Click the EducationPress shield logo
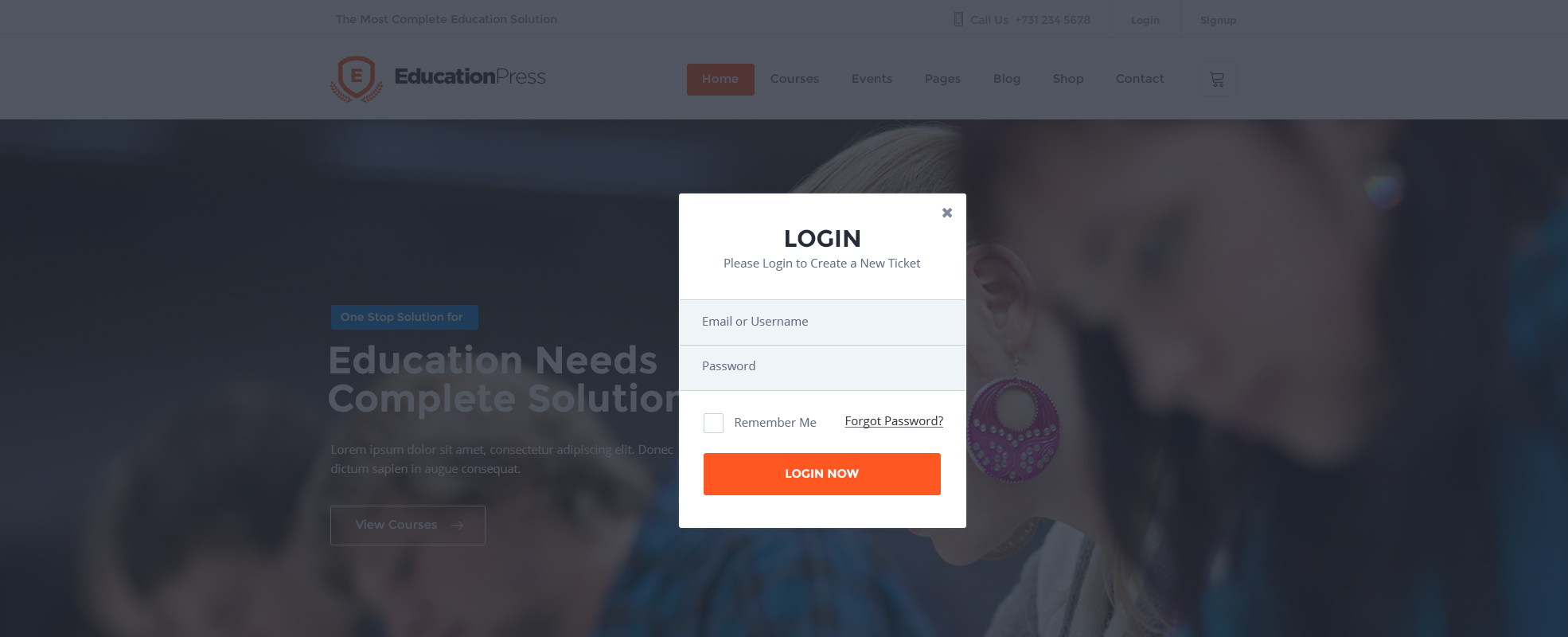Viewport: 1568px width, 637px height. [357, 78]
